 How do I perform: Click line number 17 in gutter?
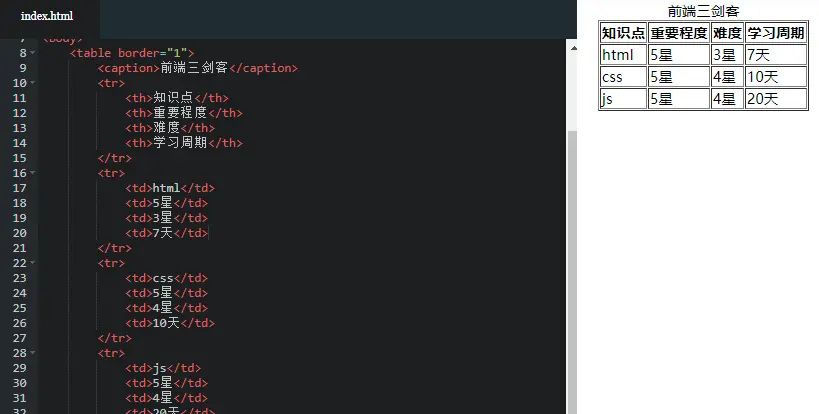(19, 188)
